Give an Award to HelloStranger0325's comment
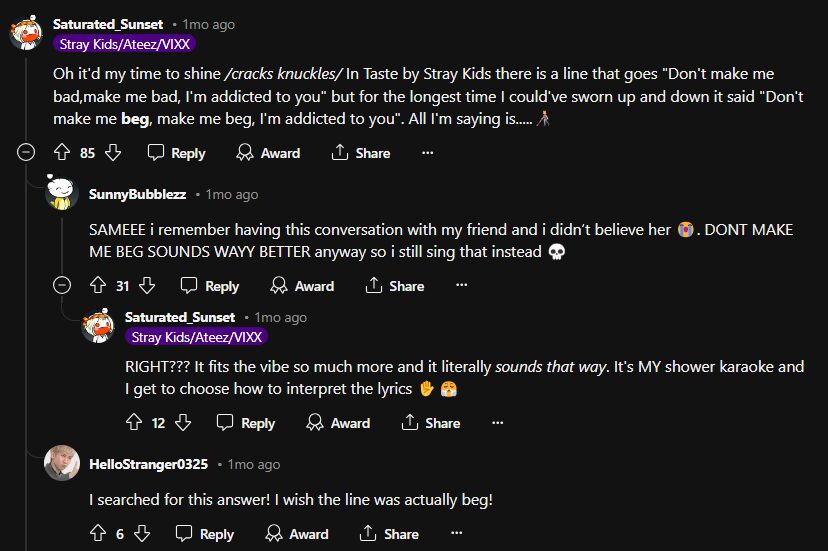Image resolution: width=828 pixels, height=551 pixels. click(x=298, y=534)
